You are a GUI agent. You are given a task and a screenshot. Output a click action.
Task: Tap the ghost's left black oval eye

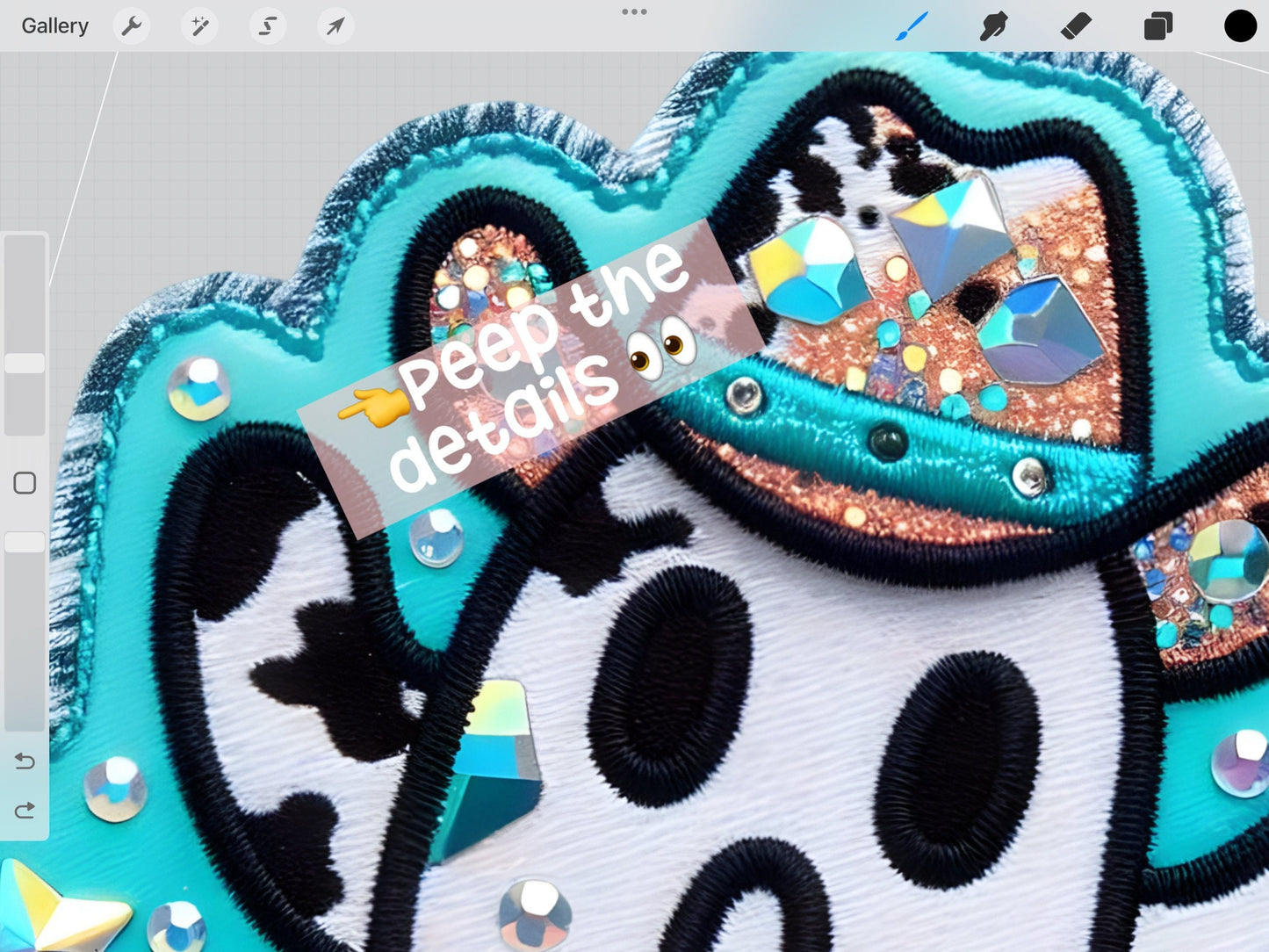669,683
